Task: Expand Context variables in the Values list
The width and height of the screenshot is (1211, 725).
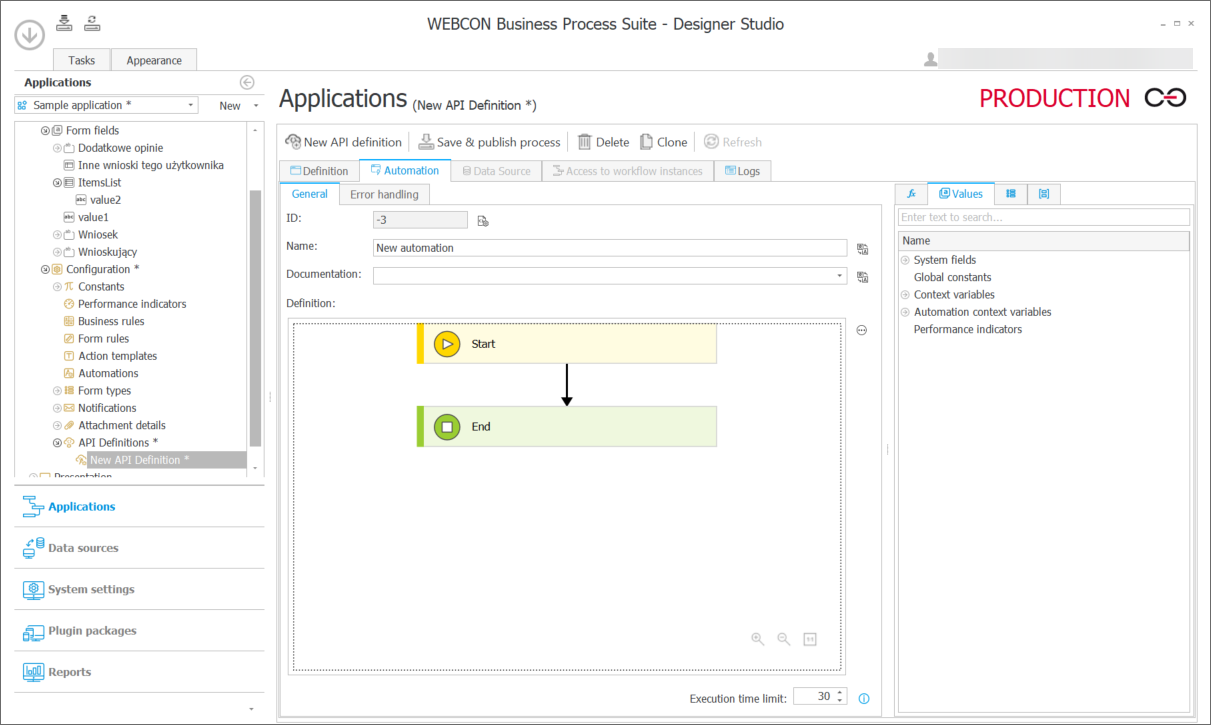Action: click(905, 295)
